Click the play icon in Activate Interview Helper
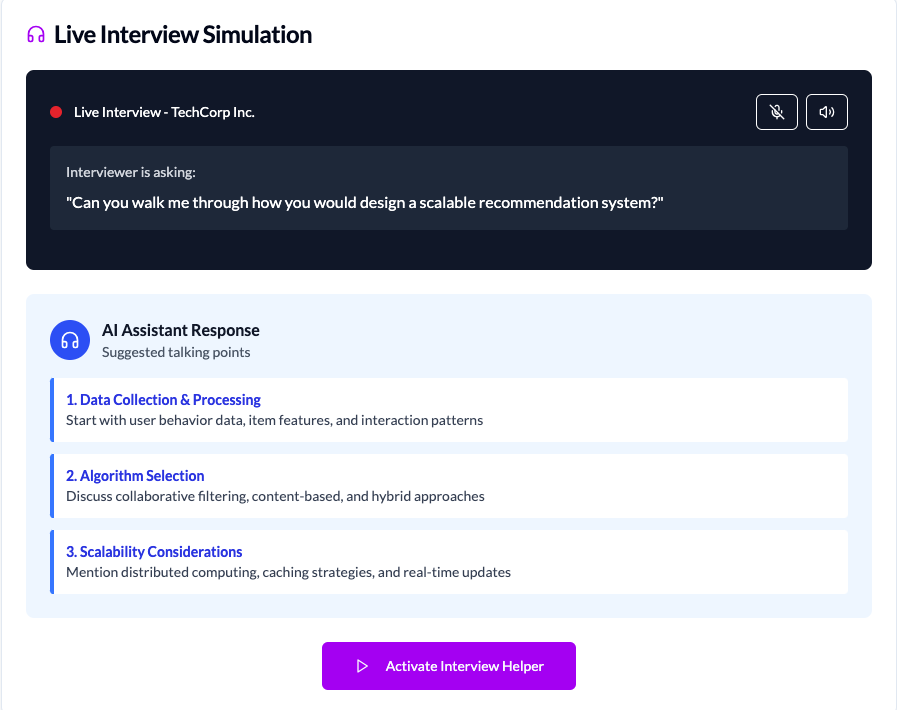Viewport: 897px width, 710px height. [x=362, y=666]
